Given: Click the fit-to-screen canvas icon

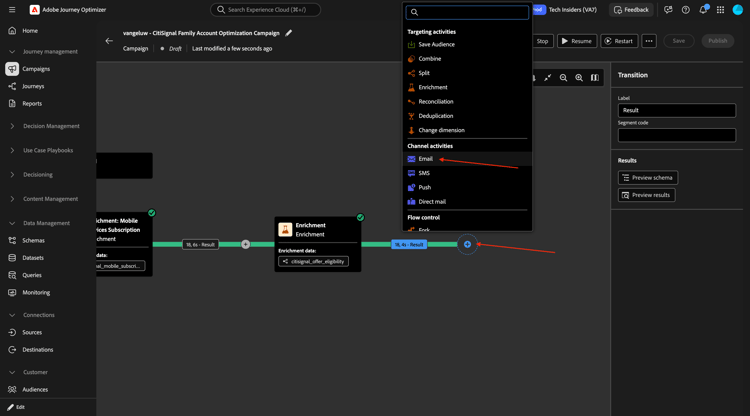Looking at the screenshot, I should pyautogui.click(x=548, y=78).
